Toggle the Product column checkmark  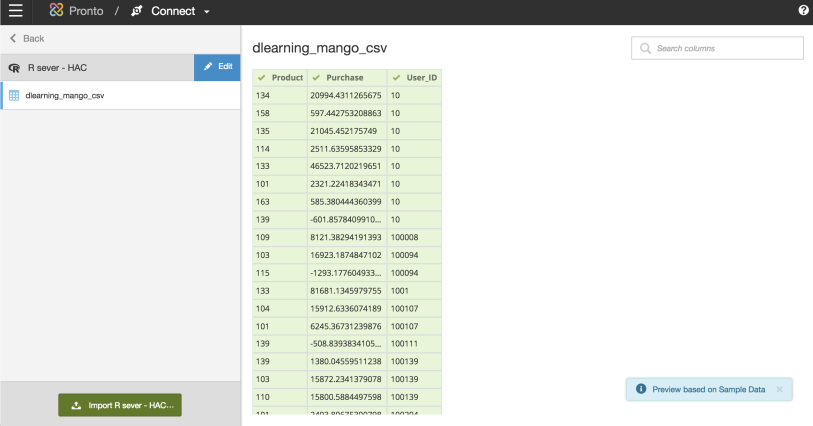click(x=261, y=77)
